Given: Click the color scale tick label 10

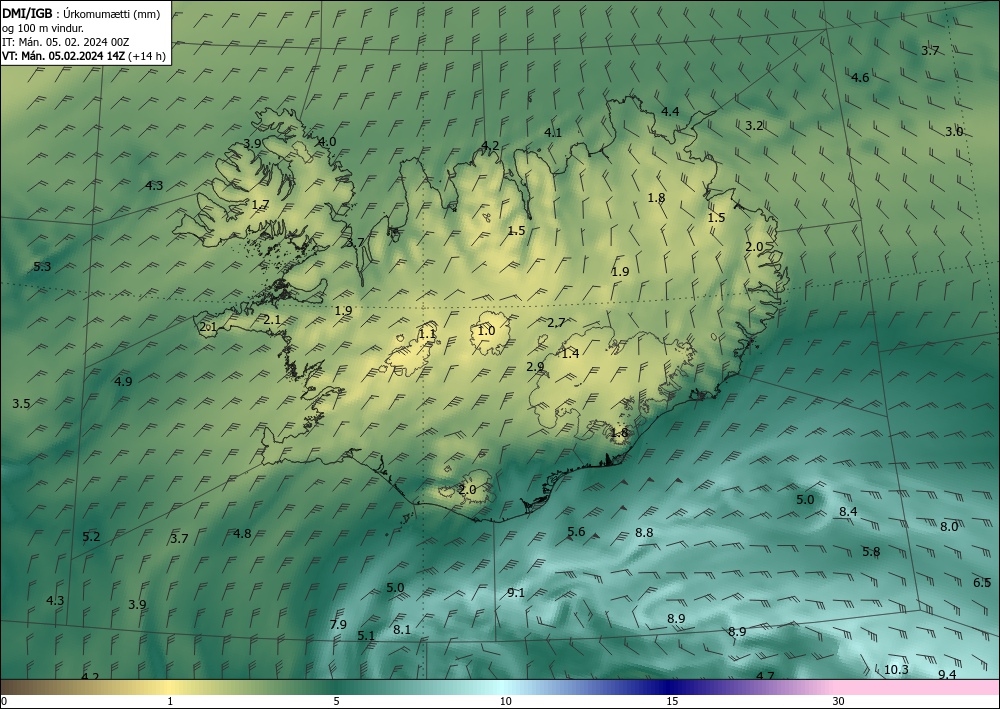Looking at the screenshot, I should (x=506, y=701).
